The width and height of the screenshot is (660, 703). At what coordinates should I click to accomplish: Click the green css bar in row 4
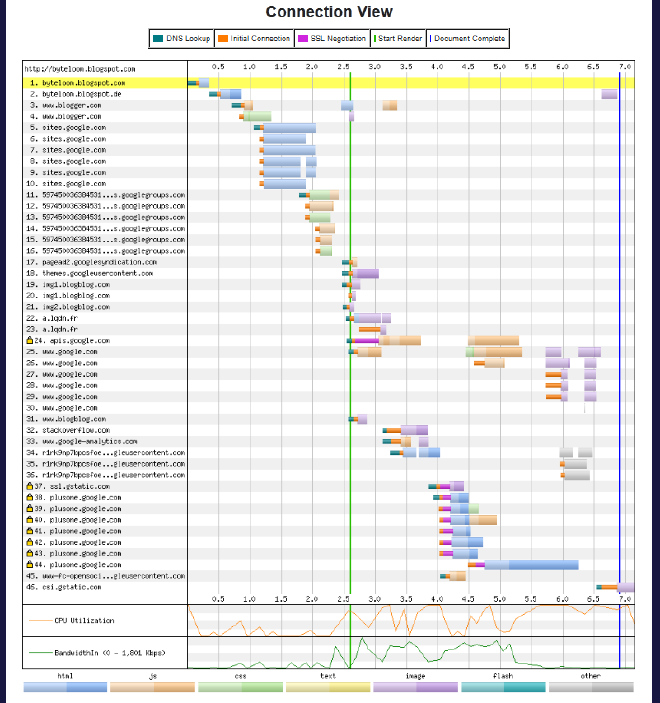[257, 117]
